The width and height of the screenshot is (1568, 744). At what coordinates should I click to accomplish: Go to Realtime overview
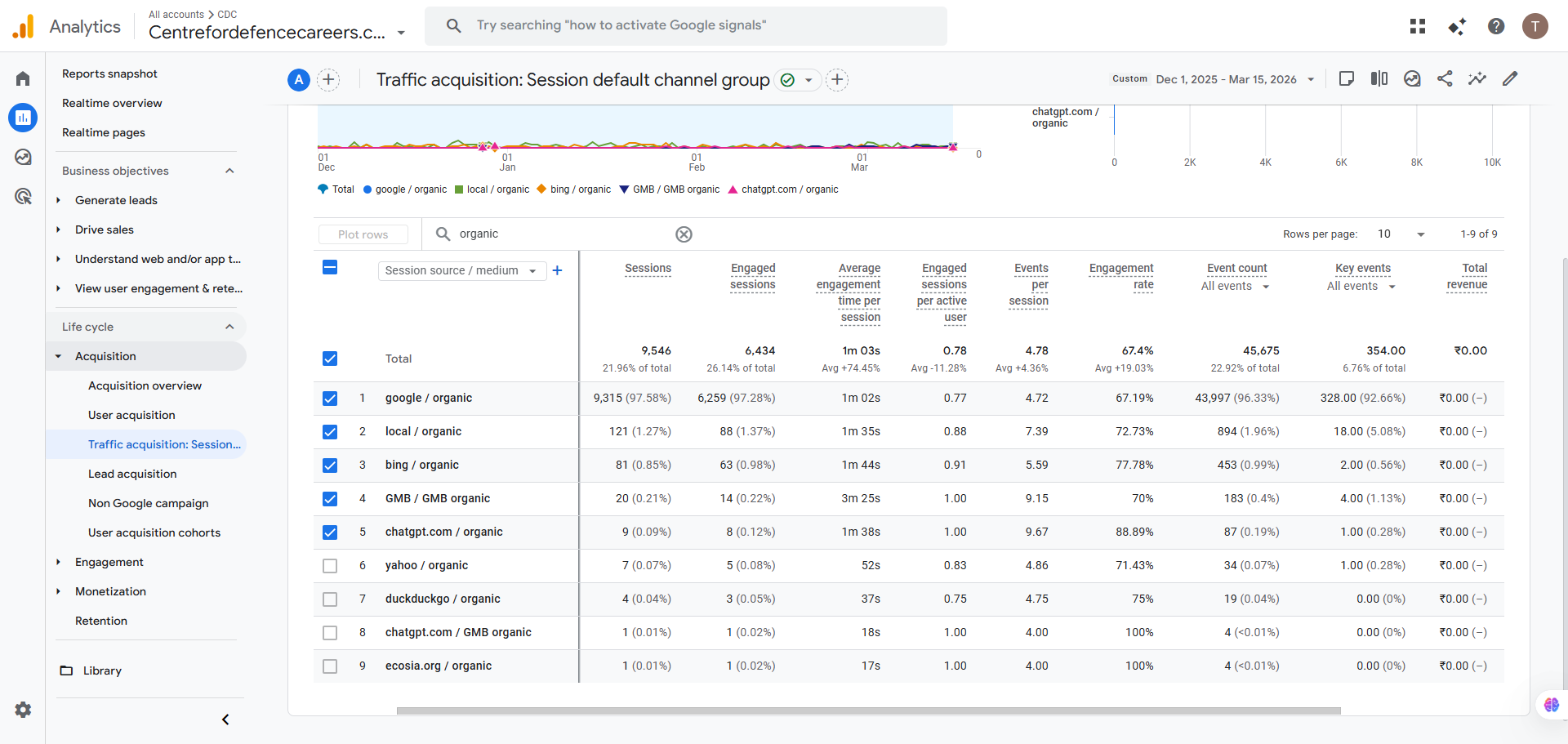pyautogui.click(x=112, y=103)
